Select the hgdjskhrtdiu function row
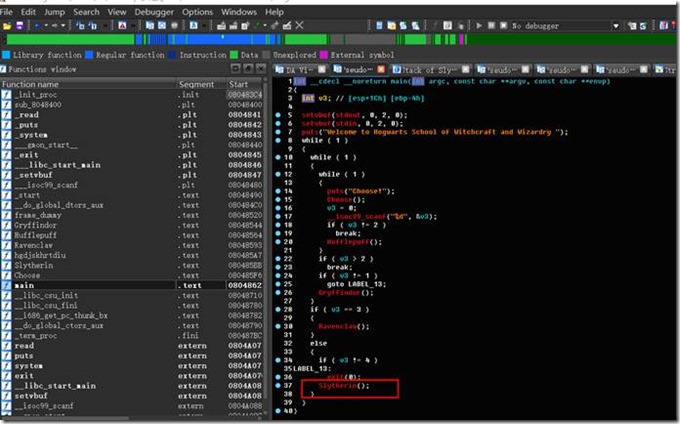 tap(131, 255)
